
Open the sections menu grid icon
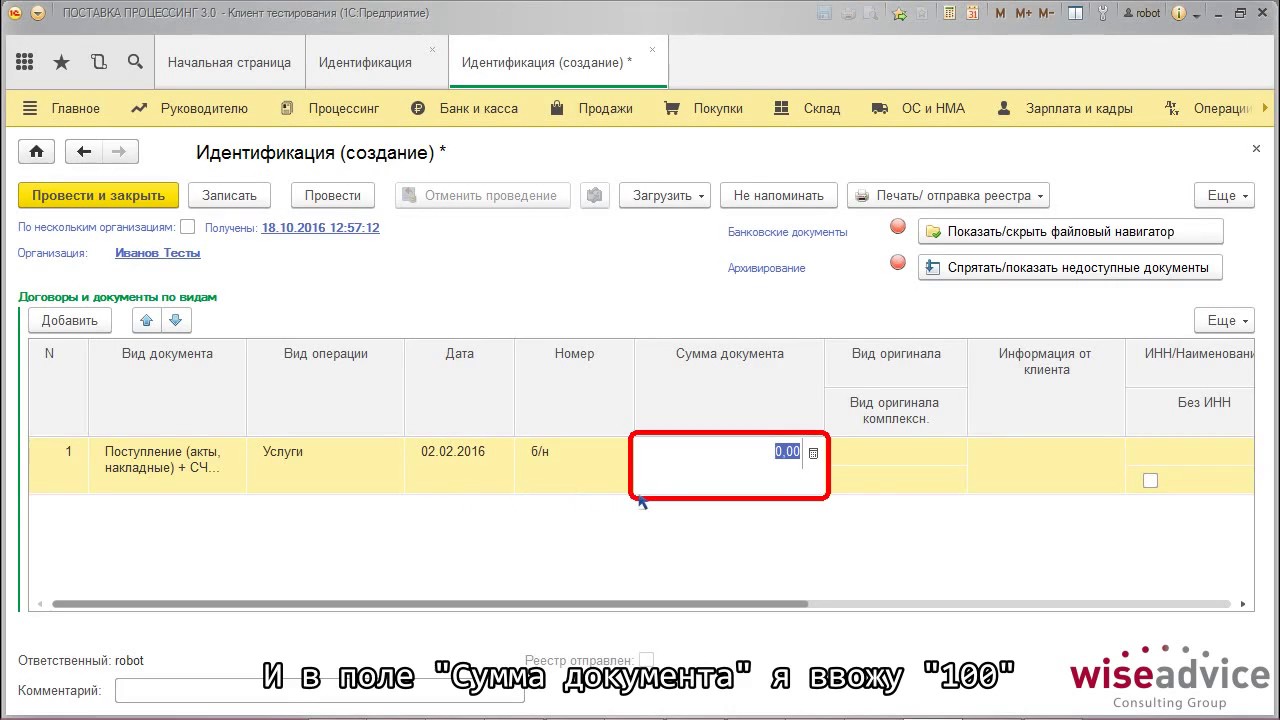(24, 62)
